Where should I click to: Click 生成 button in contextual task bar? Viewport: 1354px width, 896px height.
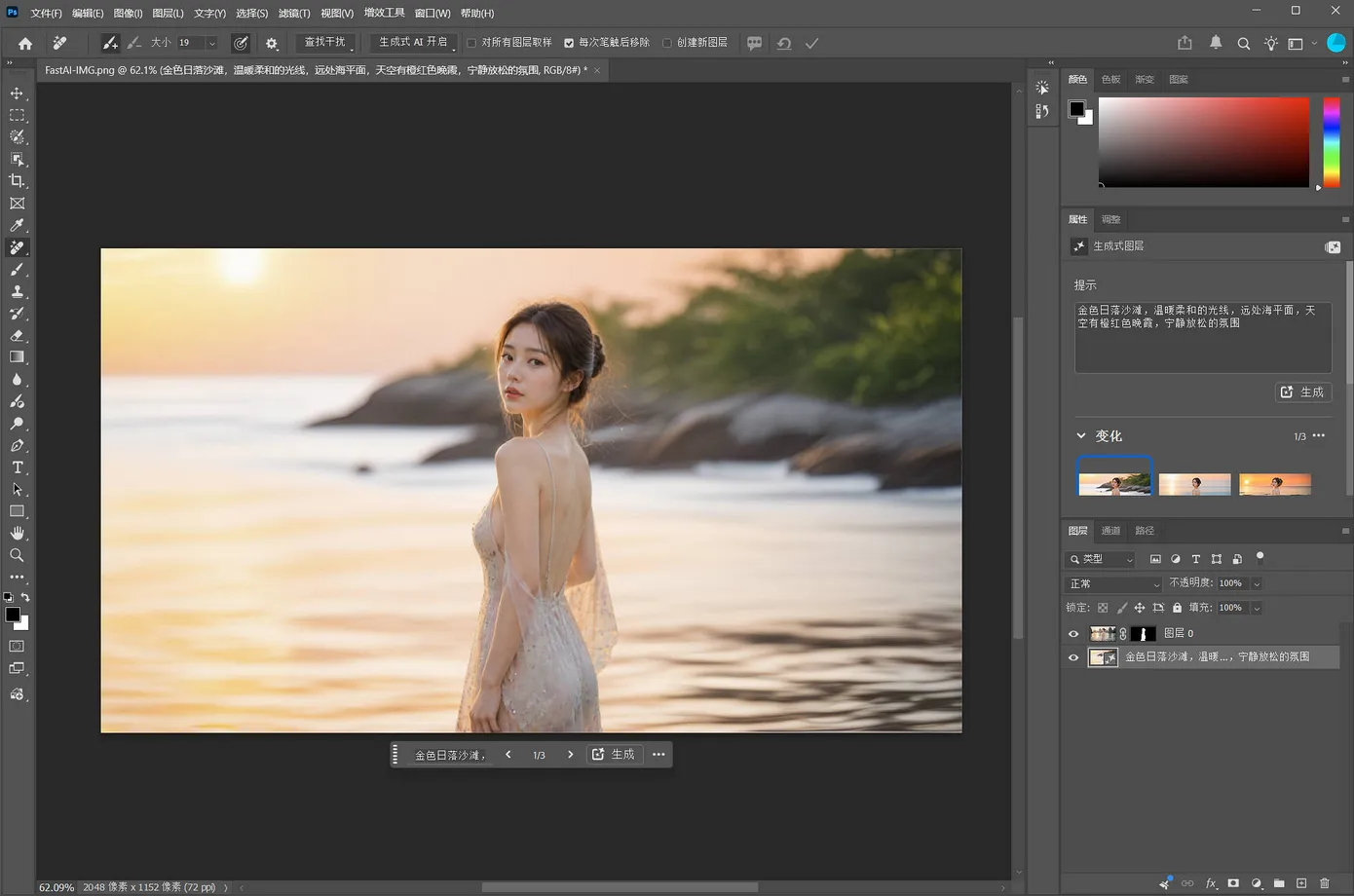[x=614, y=755]
